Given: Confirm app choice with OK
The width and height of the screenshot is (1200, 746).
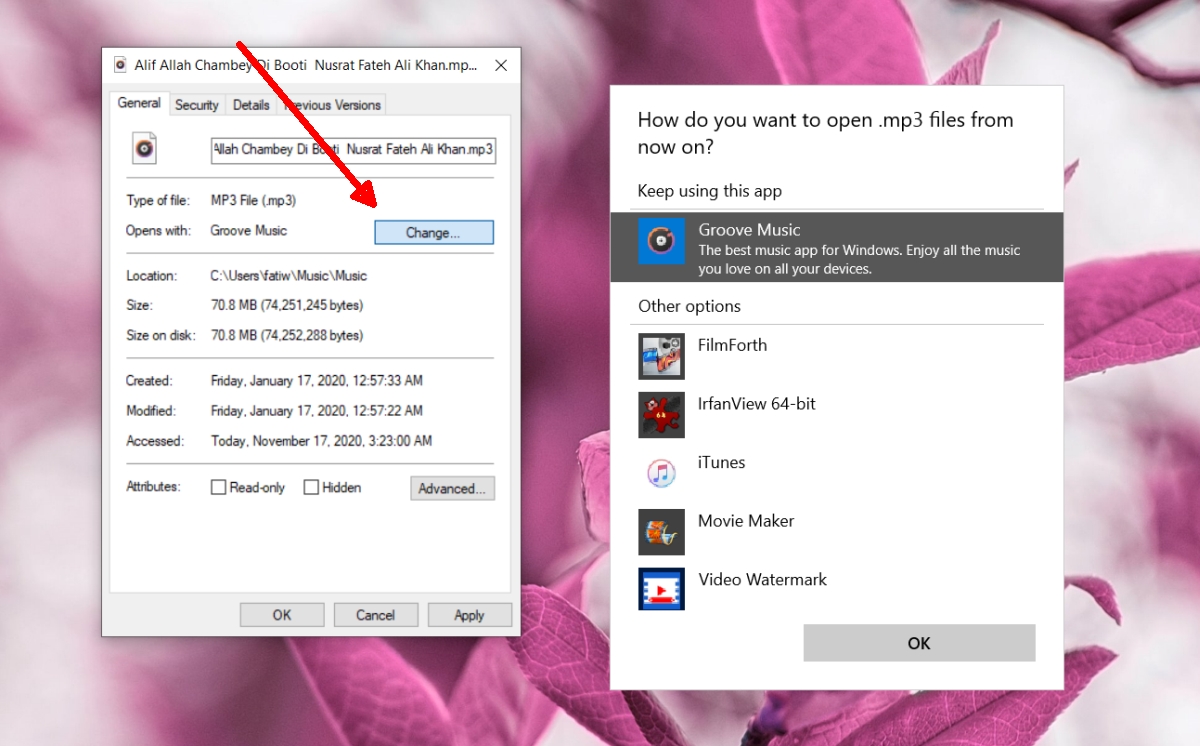Looking at the screenshot, I should (918, 642).
